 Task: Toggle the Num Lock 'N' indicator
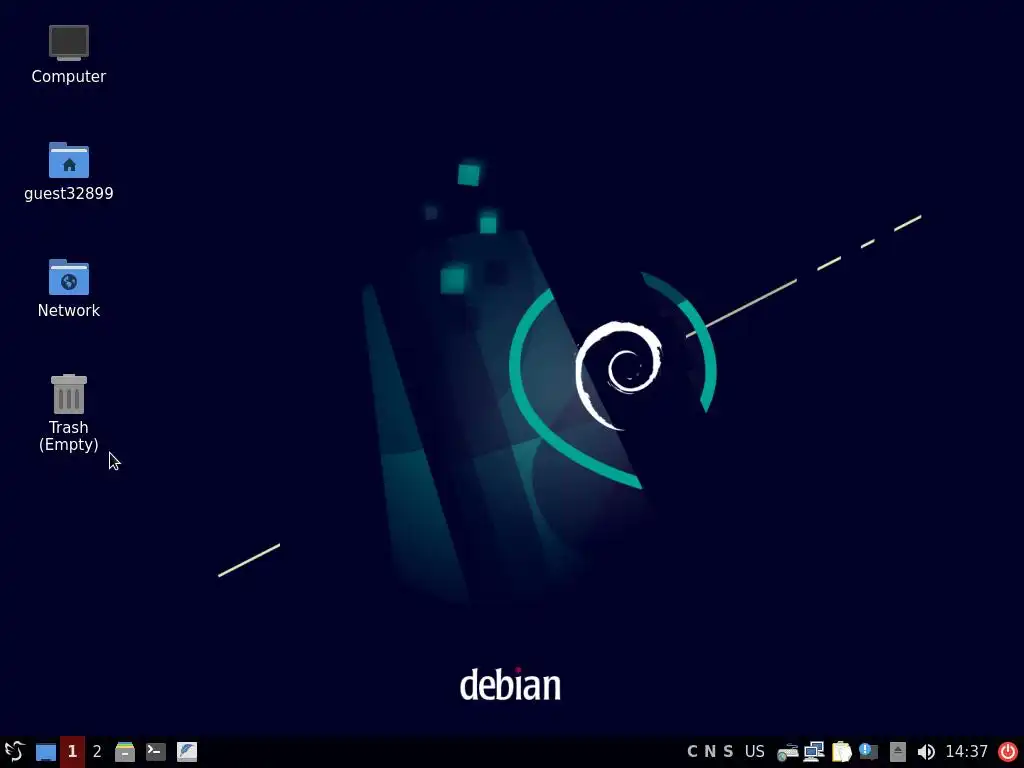pyautogui.click(x=710, y=752)
